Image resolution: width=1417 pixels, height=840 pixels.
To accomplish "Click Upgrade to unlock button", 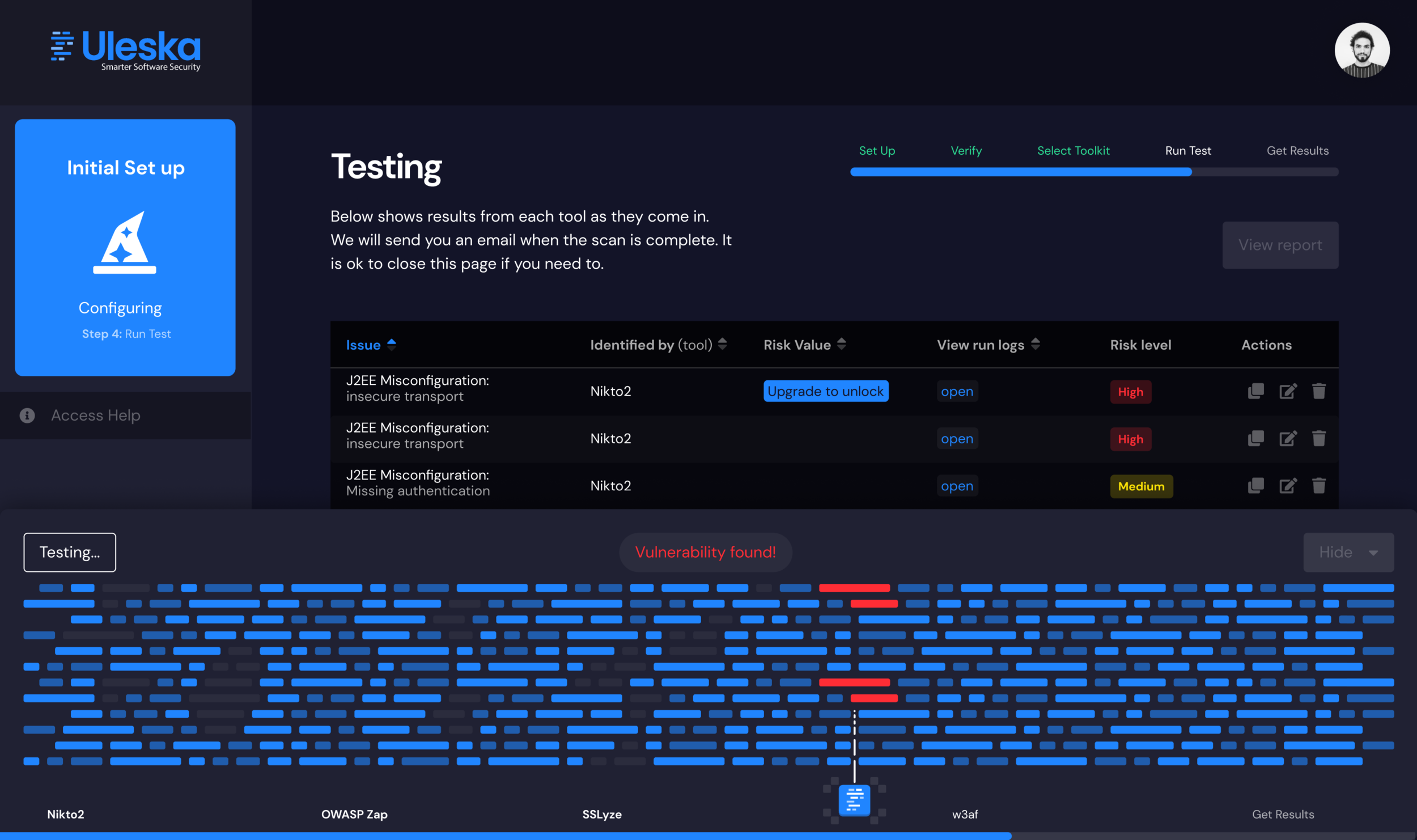I will tap(825, 391).
